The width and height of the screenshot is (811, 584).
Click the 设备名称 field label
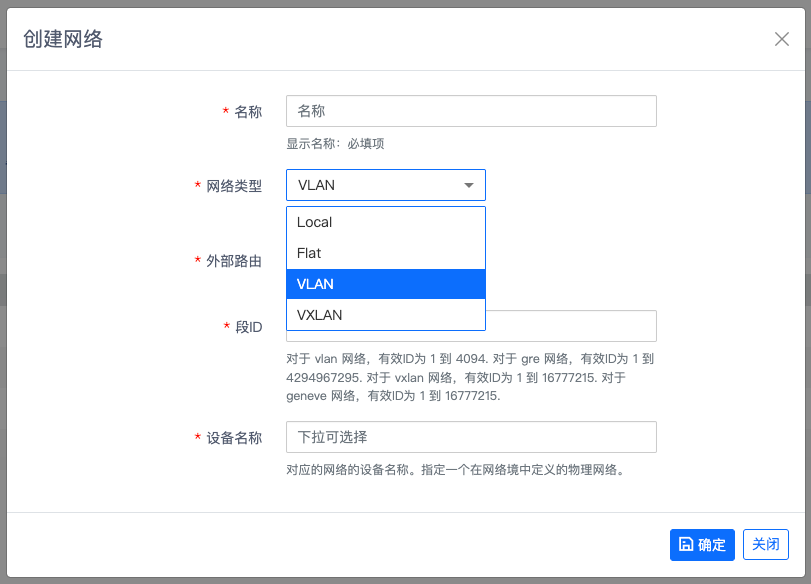pyautogui.click(x=233, y=438)
